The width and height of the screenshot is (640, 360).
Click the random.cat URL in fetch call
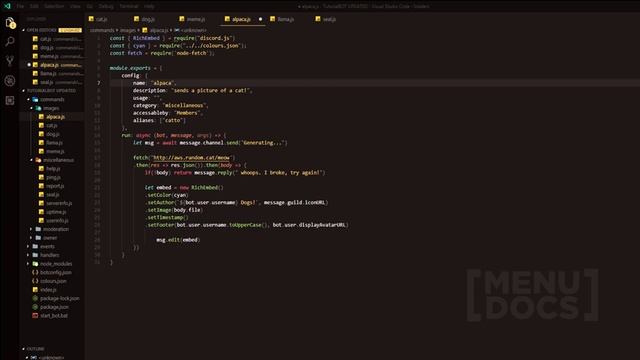click(x=191, y=158)
